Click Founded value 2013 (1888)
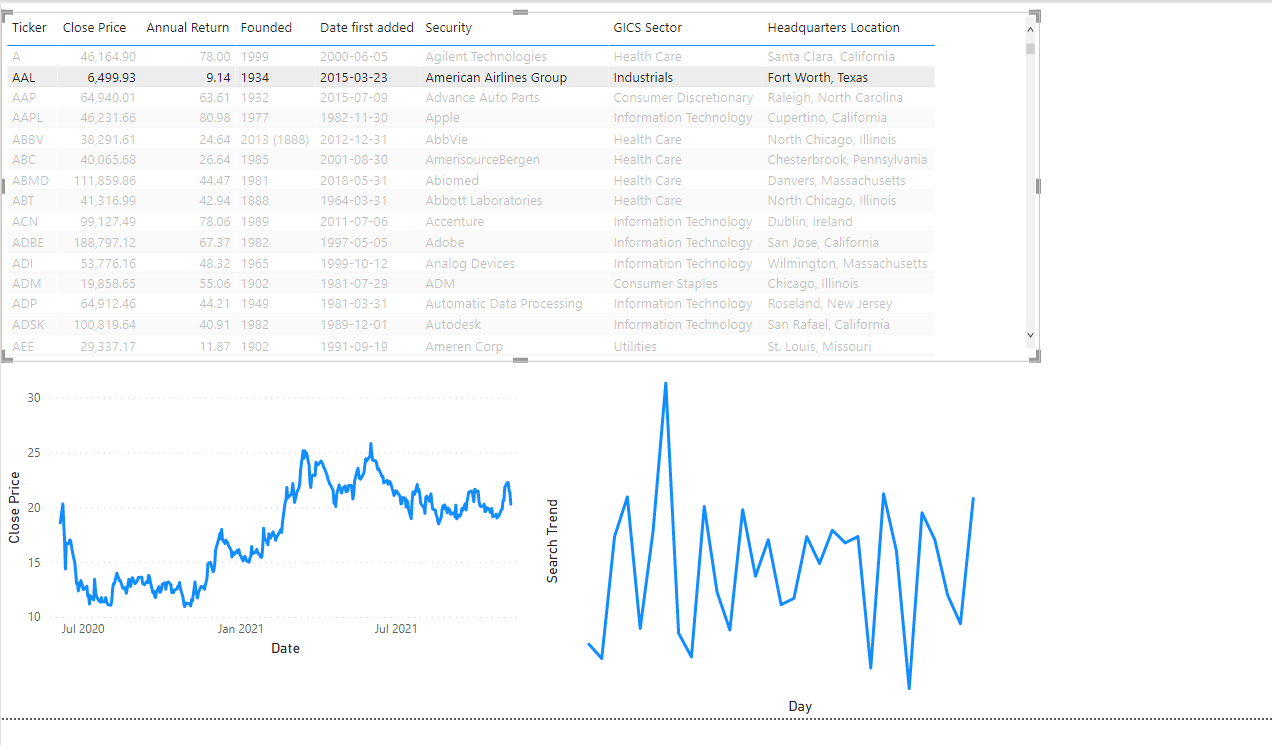The height and width of the screenshot is (745, 1272). coord(275,140)
